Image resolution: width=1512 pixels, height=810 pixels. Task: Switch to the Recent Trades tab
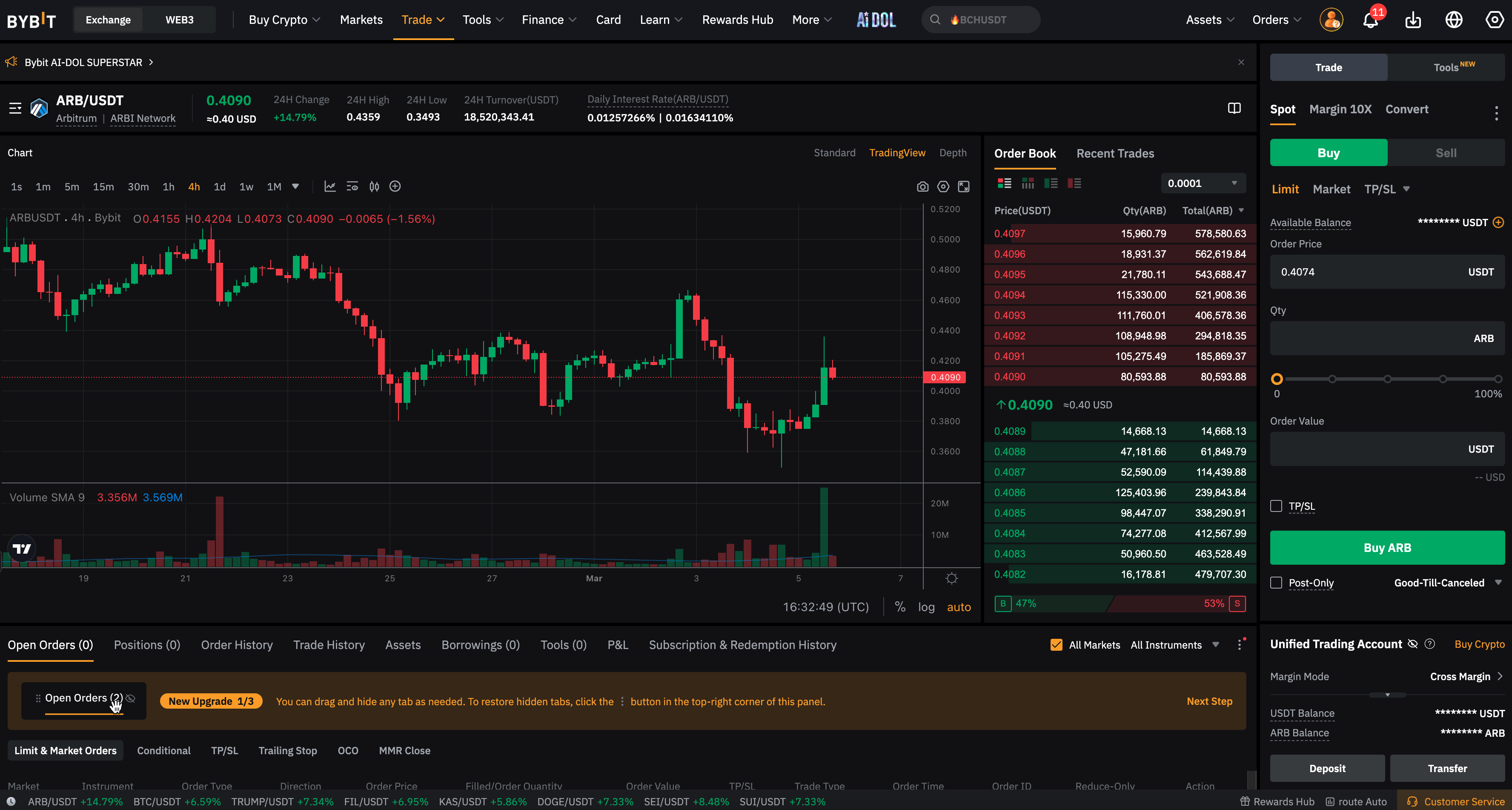pyautogui.click(x=1114, y=153)
